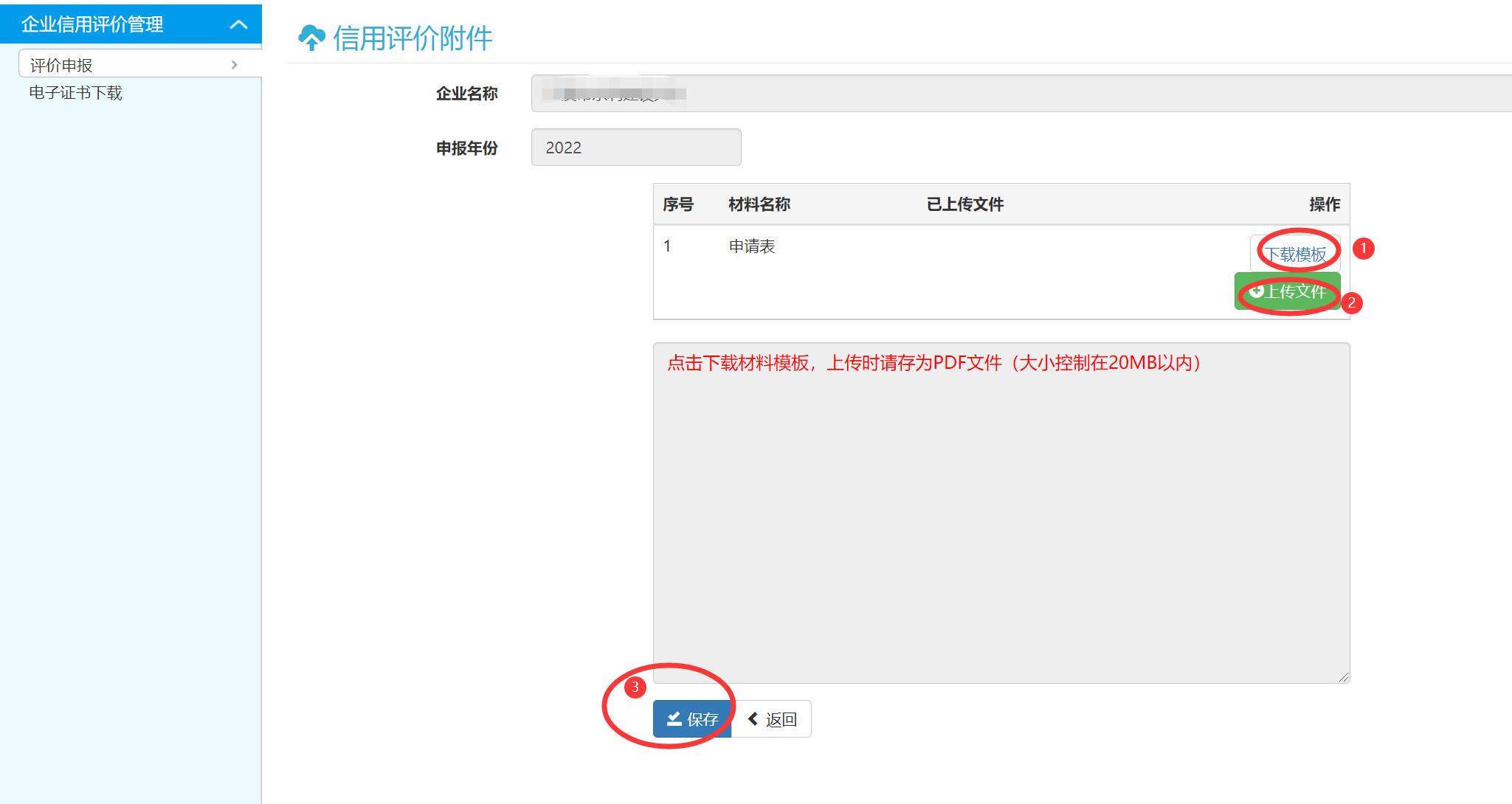Click the 申报年份 field showing 2022
Viewport: 1512px width, 804px height.
(x=635, y=148)
